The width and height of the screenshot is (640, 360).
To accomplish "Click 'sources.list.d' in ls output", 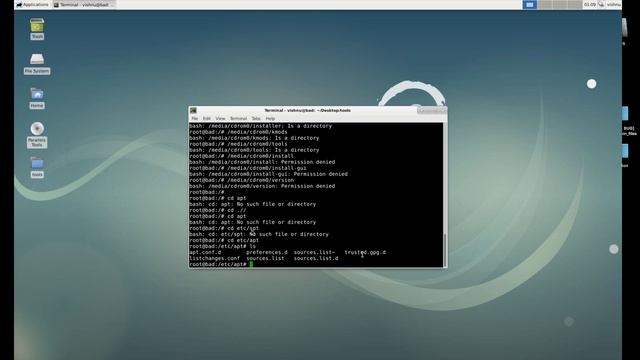I will pos(316,258).
